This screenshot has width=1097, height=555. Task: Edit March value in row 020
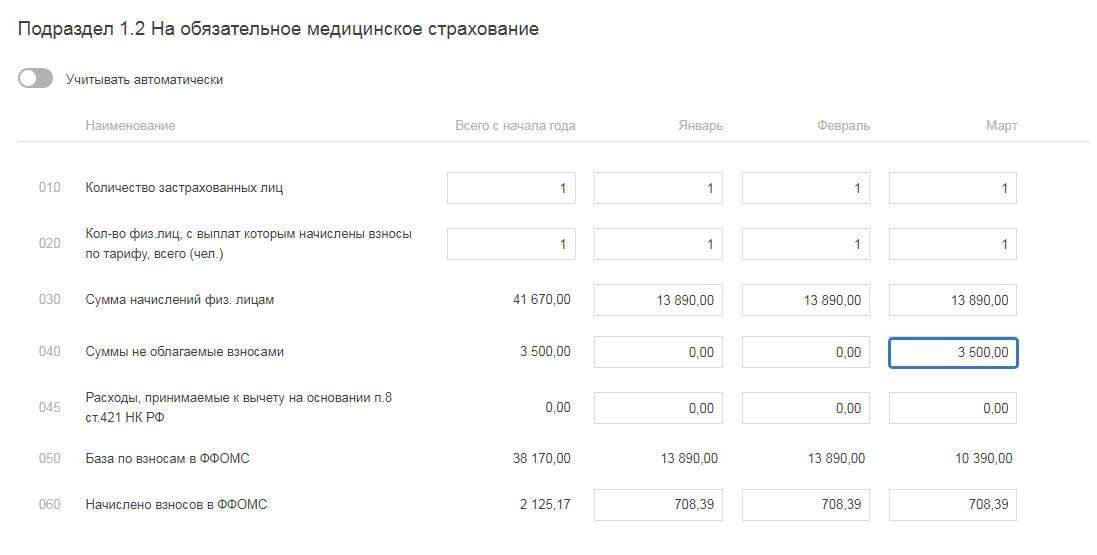952,244
